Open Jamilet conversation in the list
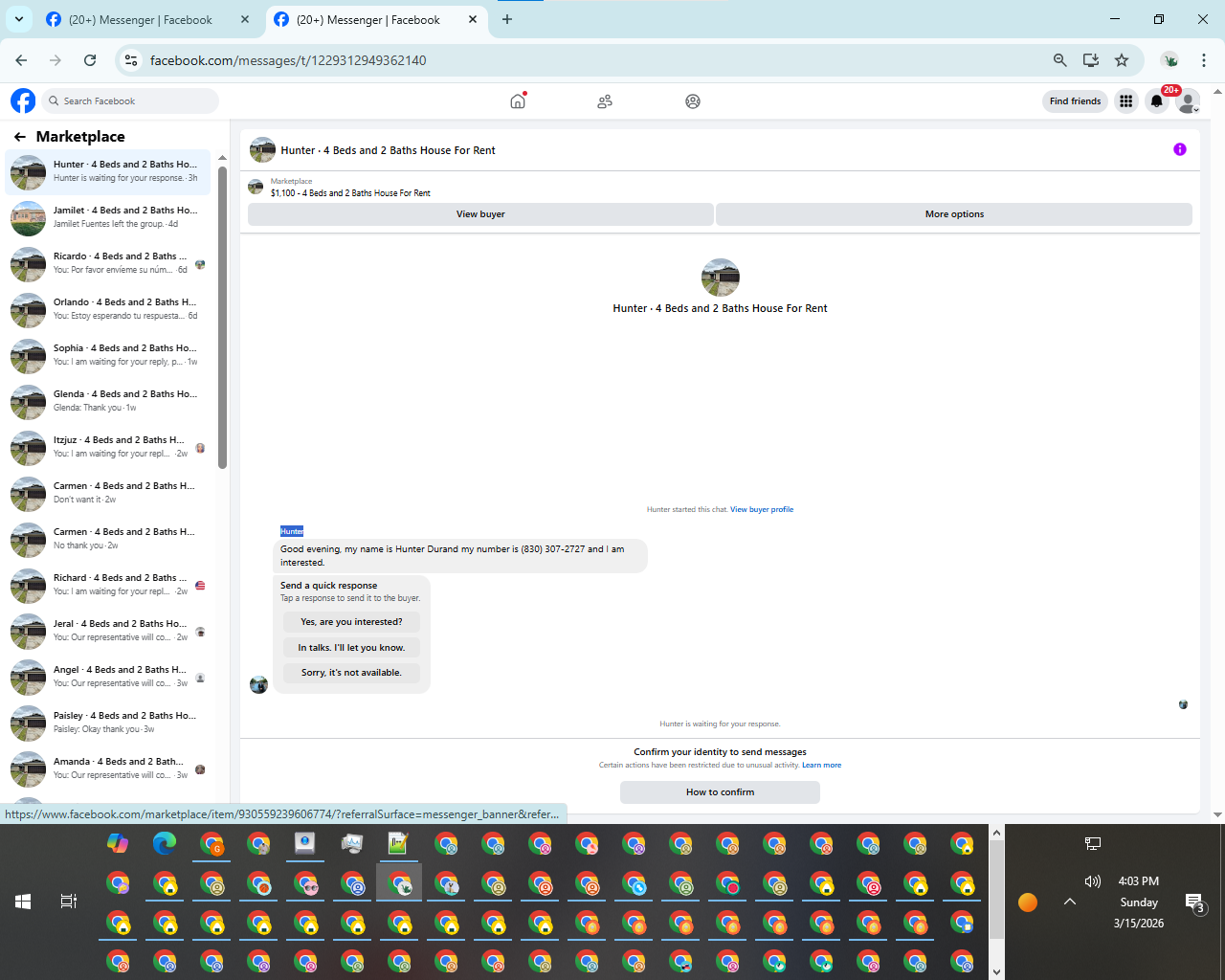Screen dimensions: 1225x980 [x=108, y=218]
